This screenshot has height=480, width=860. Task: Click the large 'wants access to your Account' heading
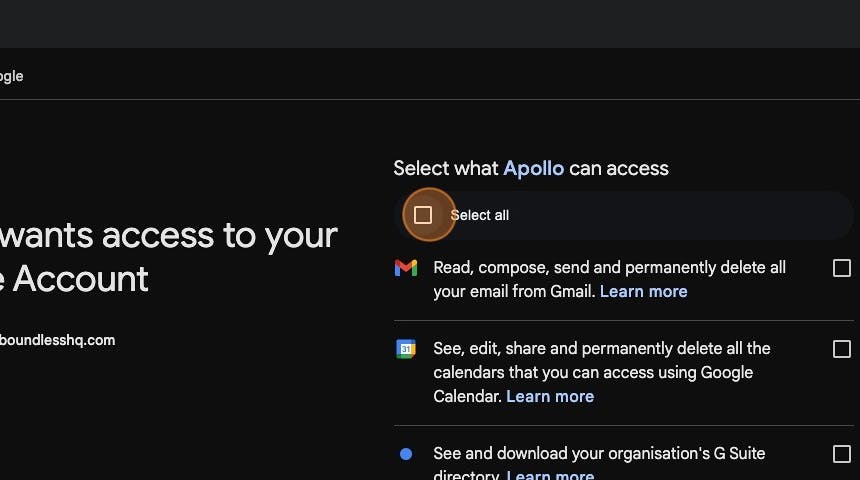168,257
